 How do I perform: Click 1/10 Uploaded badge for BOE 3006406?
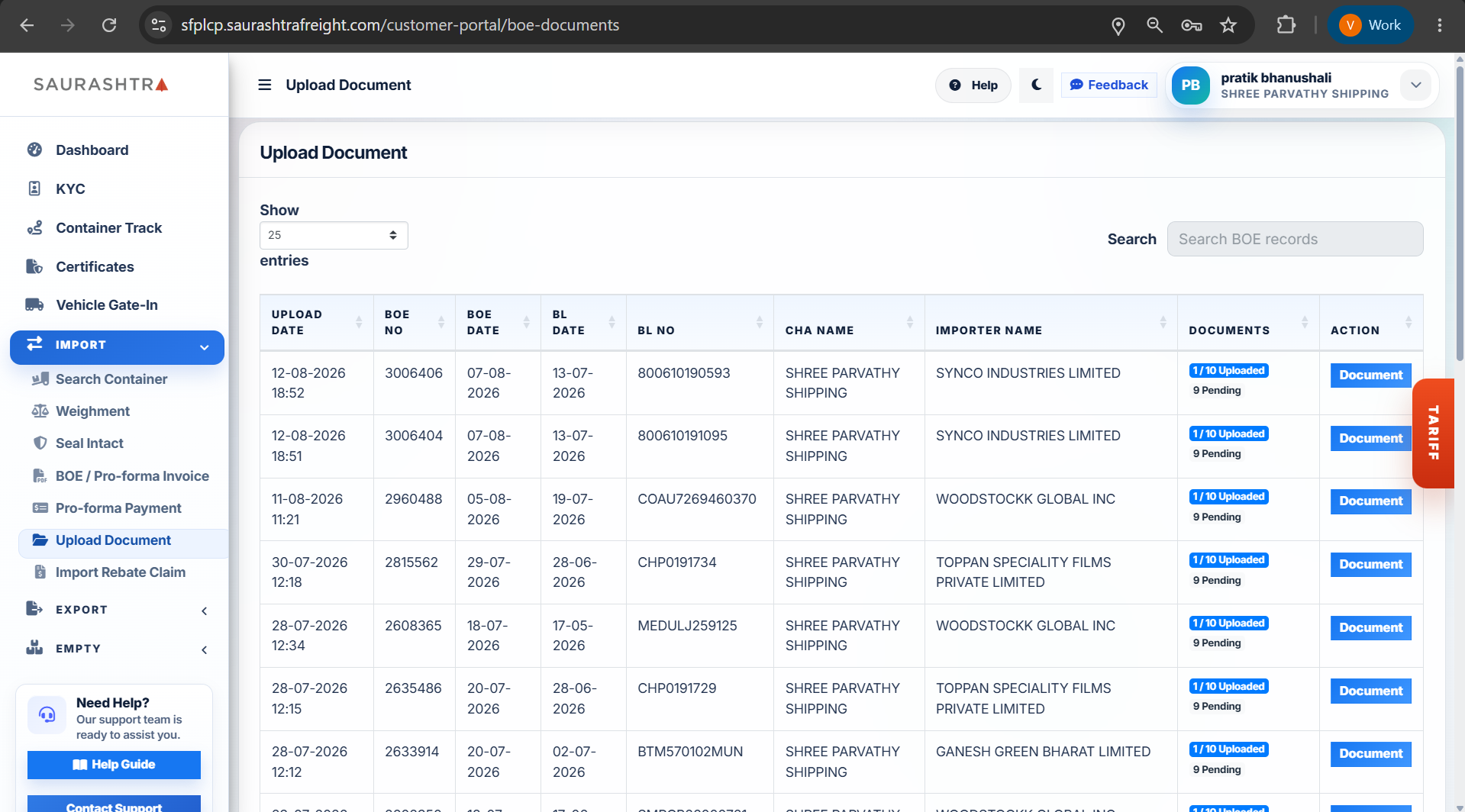click(1228, 371)
